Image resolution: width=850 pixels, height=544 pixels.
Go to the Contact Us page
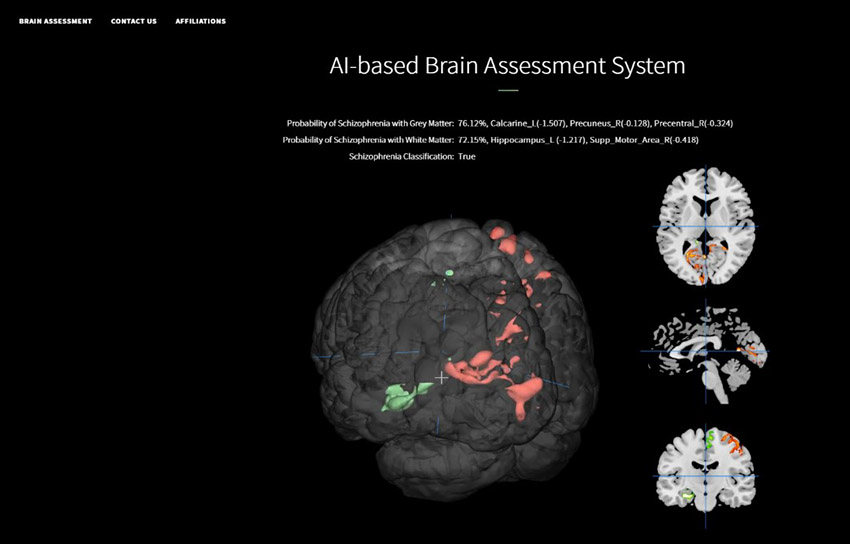pos(134,21)
